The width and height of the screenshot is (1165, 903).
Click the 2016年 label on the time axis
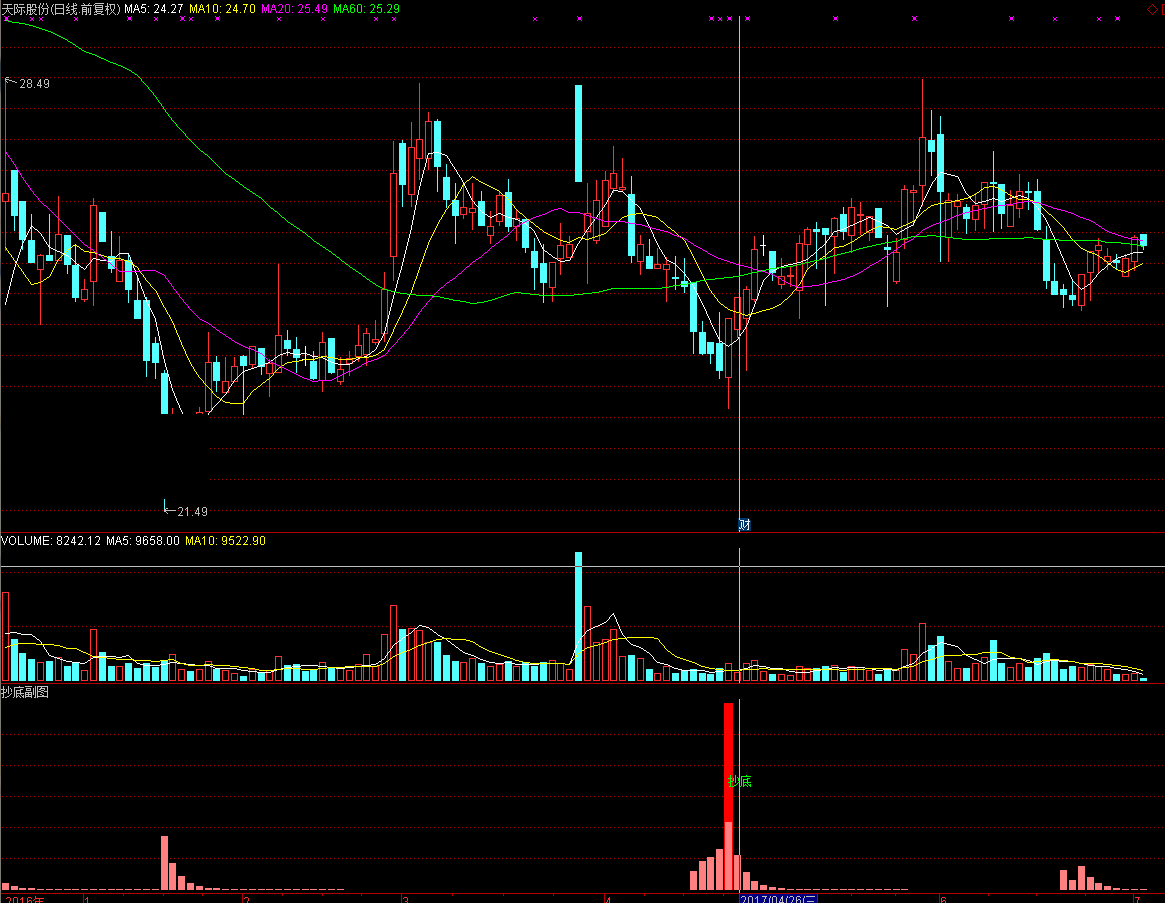point(25,899)
